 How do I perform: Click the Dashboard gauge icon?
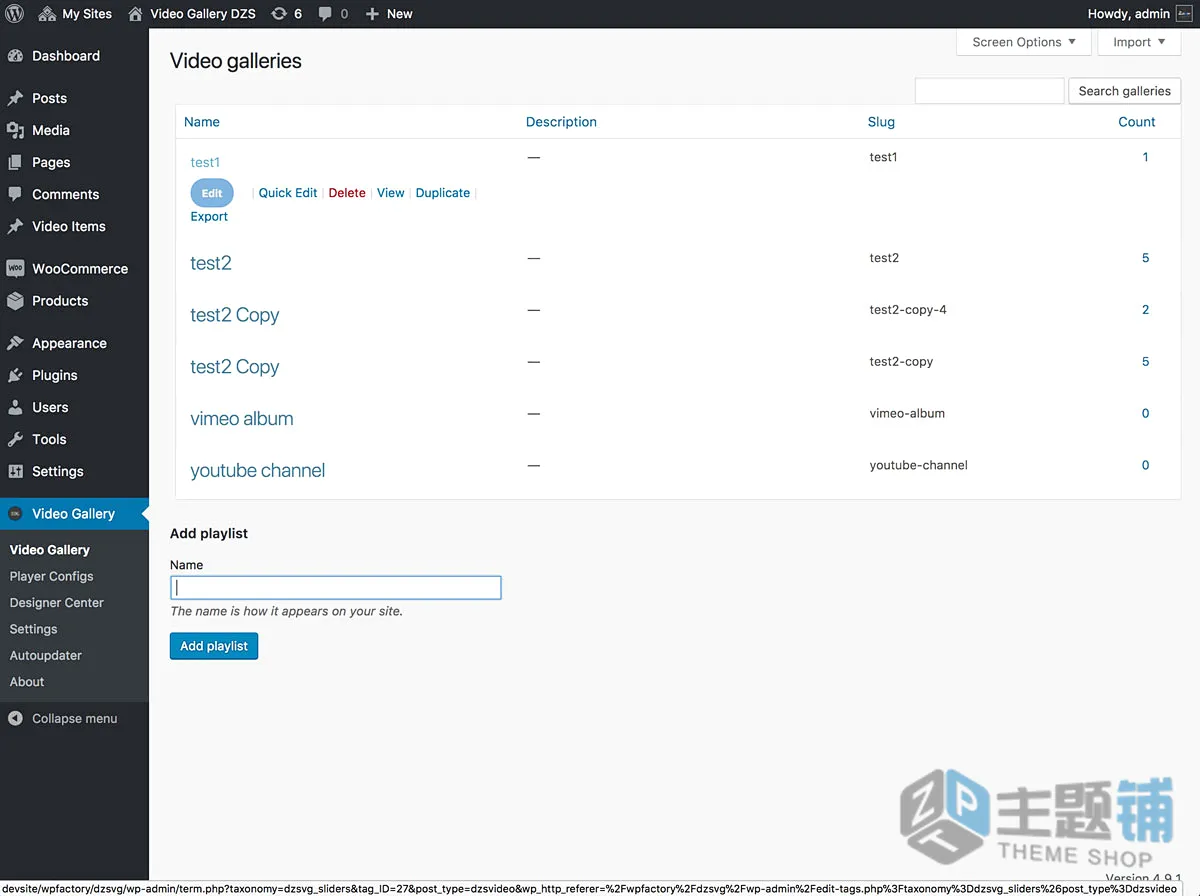pos(15,56)
